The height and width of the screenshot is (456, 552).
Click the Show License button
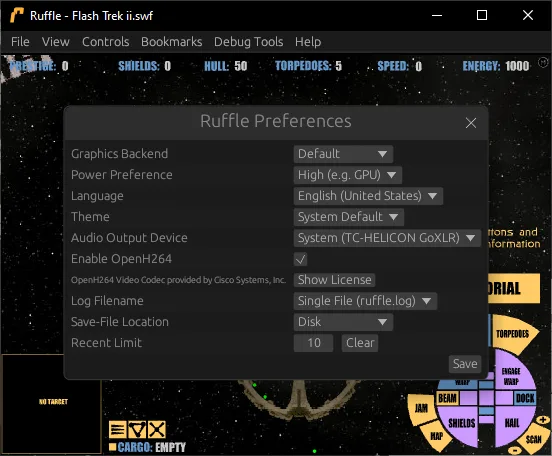pyautogui.click(x=334, y=280)
